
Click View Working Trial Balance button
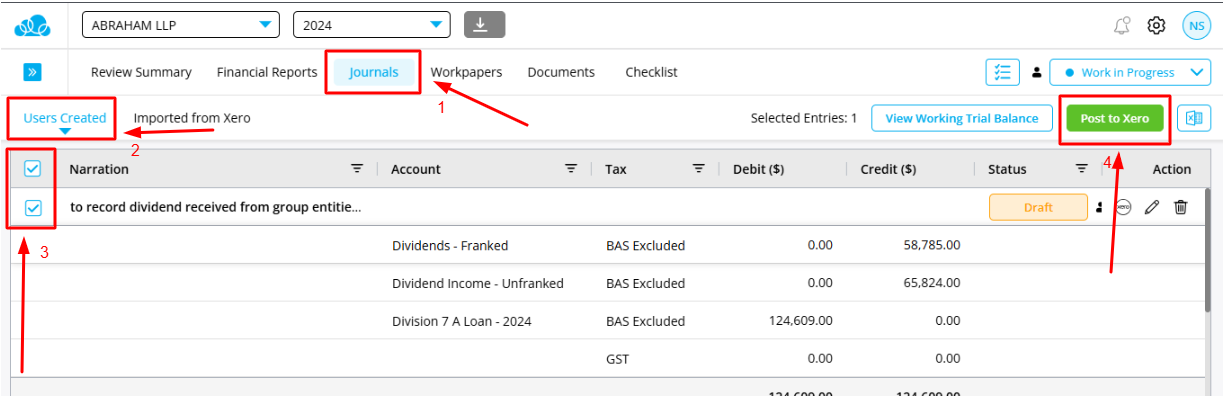click(961, 118)
